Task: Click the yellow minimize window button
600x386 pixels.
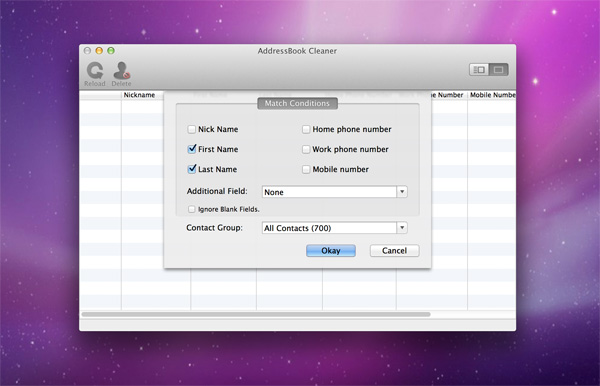Action: (x=99, y=50)
